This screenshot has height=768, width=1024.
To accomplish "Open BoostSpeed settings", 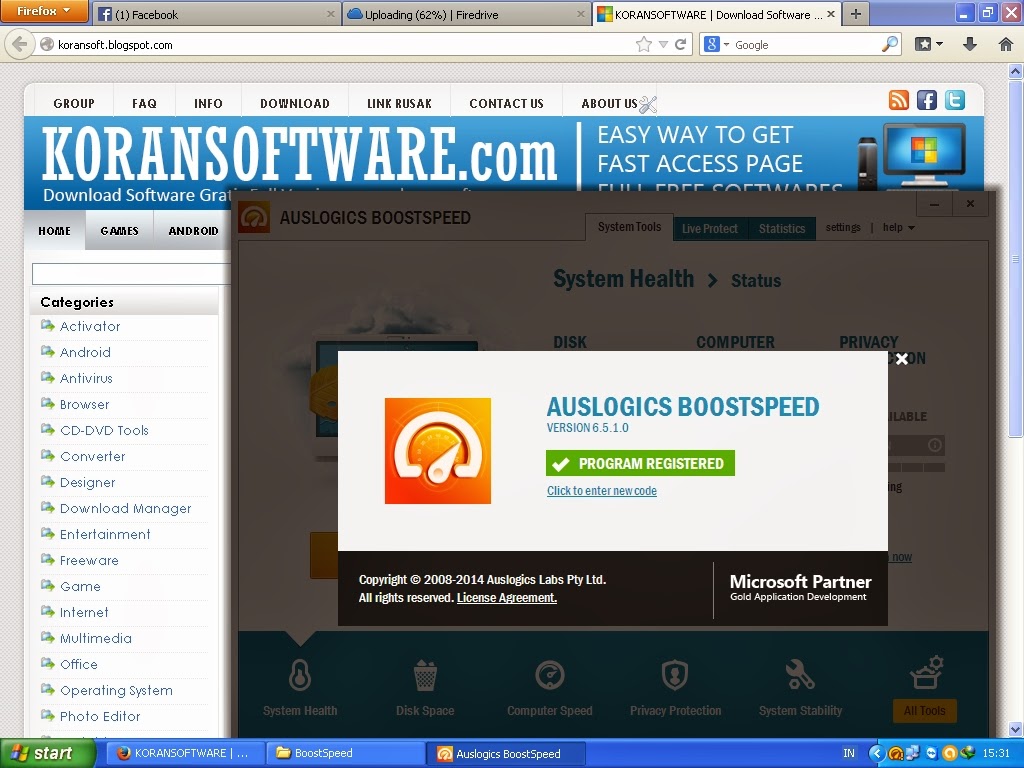I will (x=842, y=227).
